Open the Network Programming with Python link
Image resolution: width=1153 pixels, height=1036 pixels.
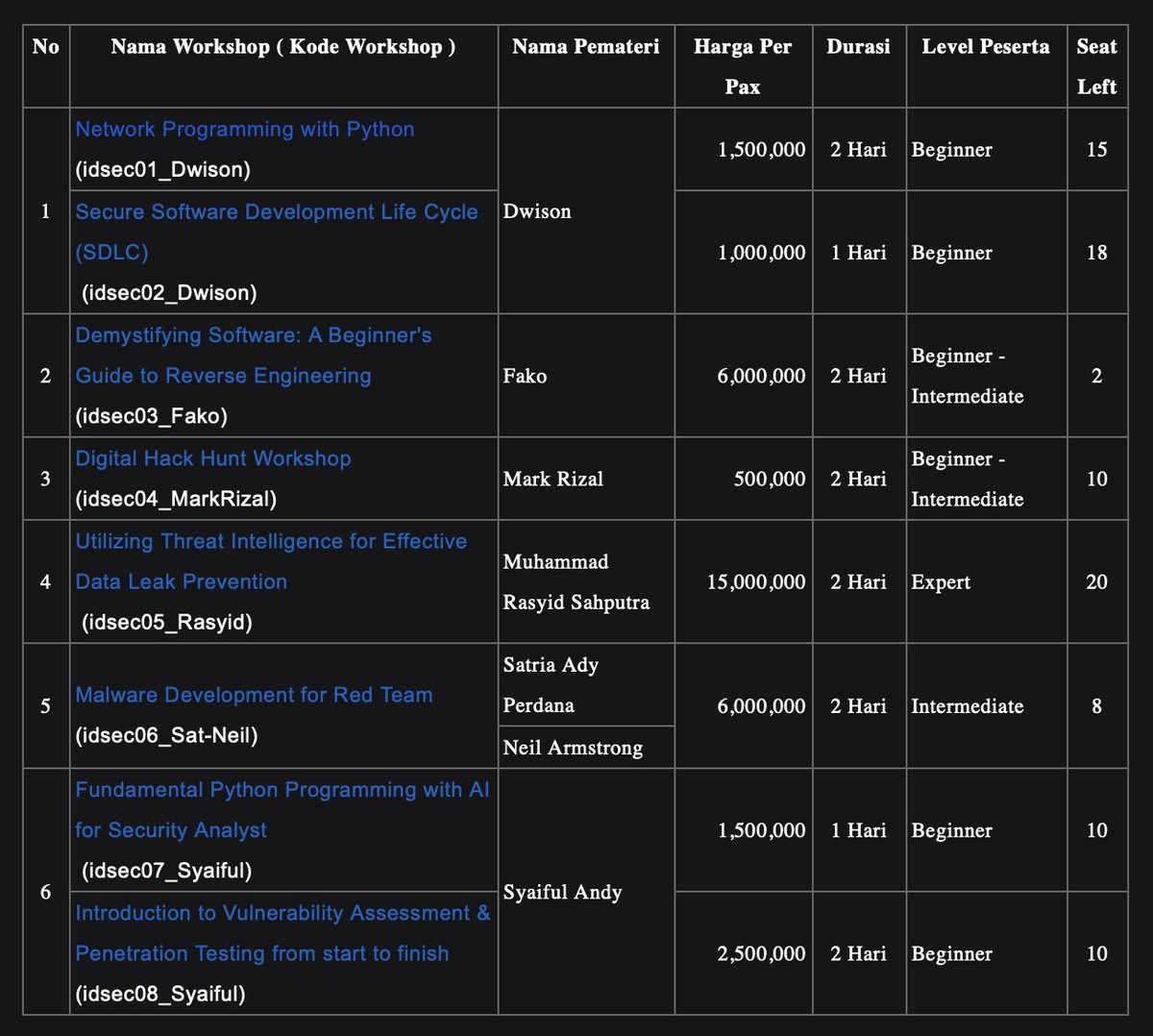click(245, 129)
